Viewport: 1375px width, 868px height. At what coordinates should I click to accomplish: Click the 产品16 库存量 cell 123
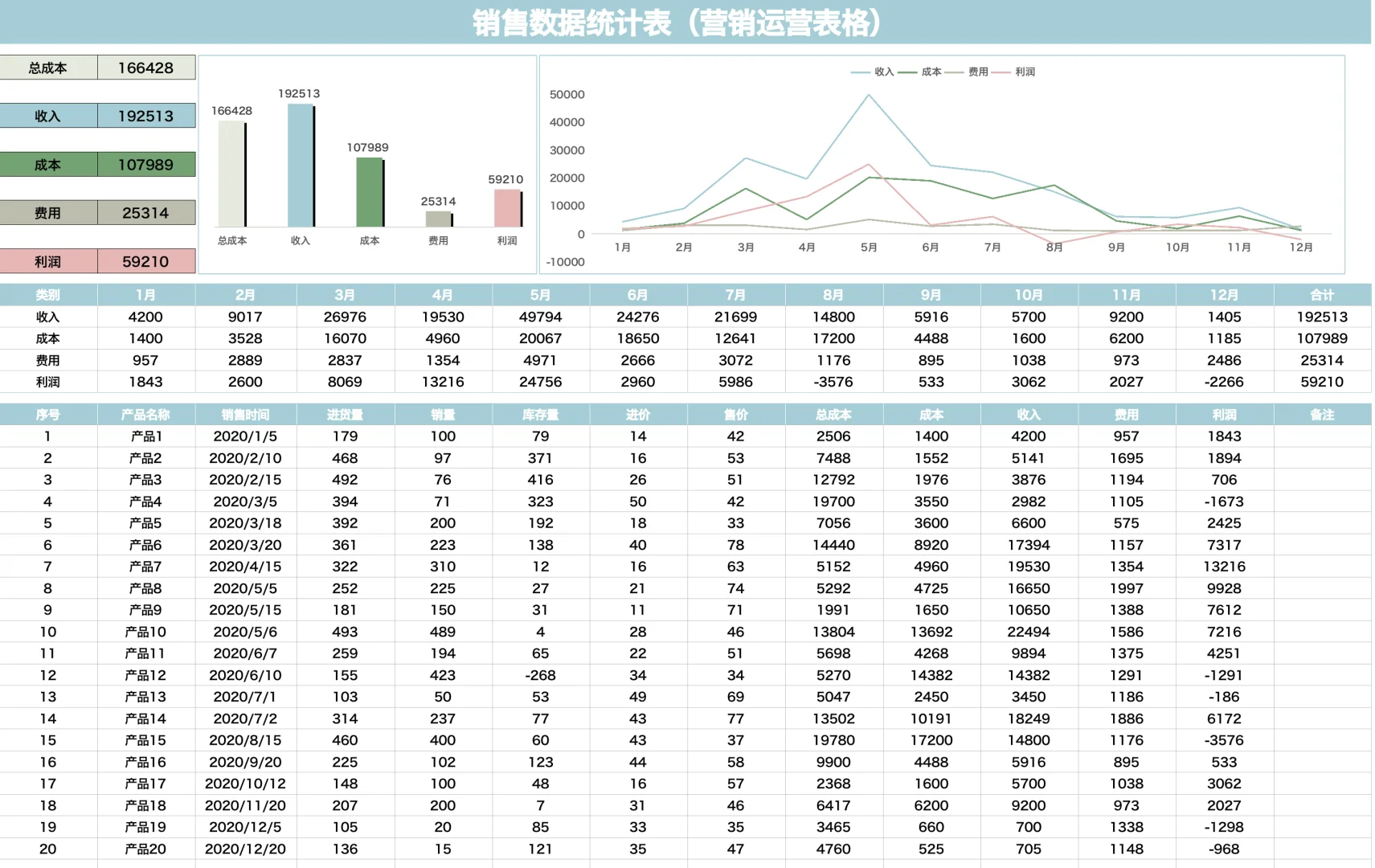point(541,762)
